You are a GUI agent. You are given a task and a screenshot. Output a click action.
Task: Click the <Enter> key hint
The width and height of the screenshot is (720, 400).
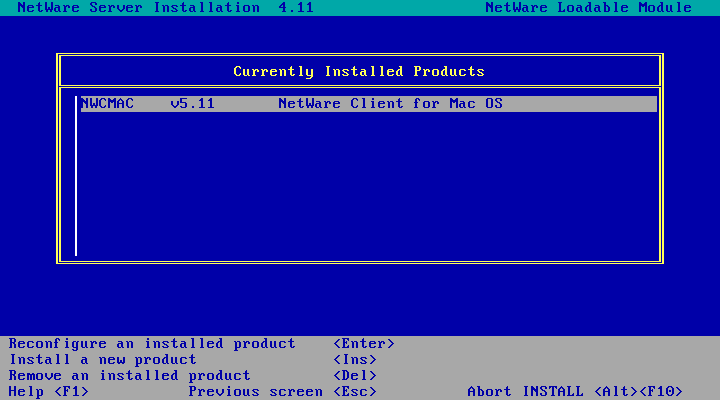coord(364,344)
